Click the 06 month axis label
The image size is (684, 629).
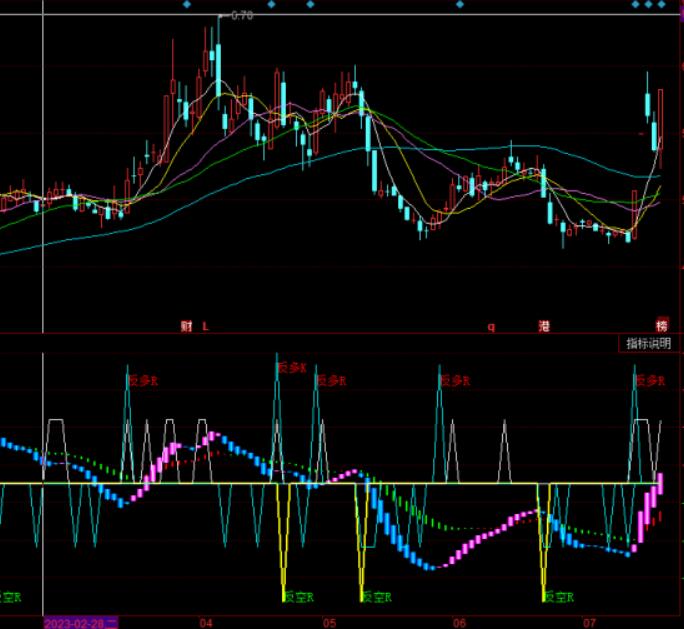click(x=459, y=622)
